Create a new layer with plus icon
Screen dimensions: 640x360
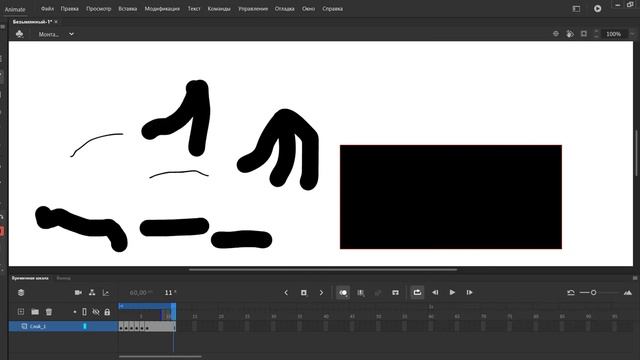click(x=21, y=312)
